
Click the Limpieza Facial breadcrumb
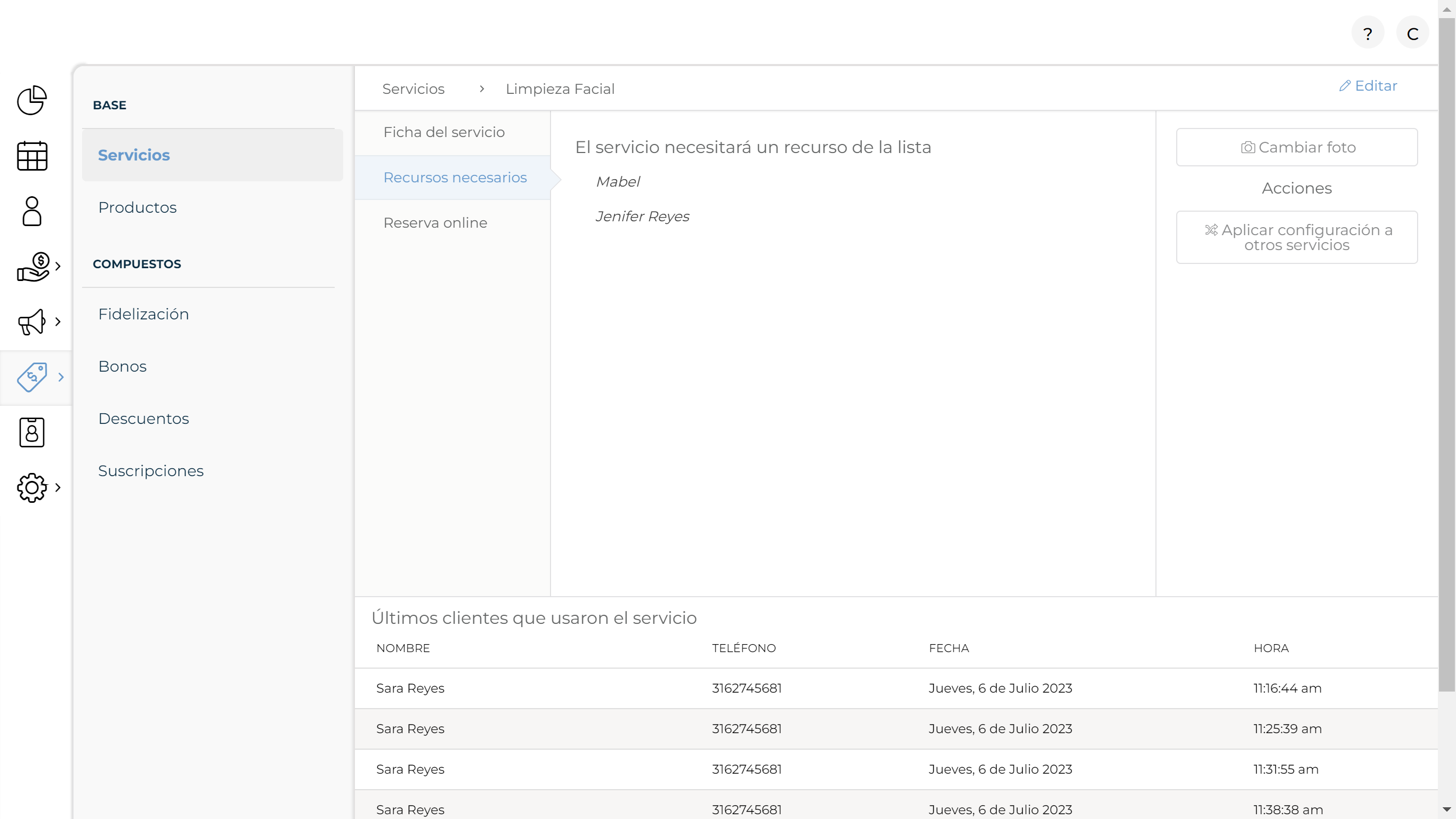[x=560, y=89]
